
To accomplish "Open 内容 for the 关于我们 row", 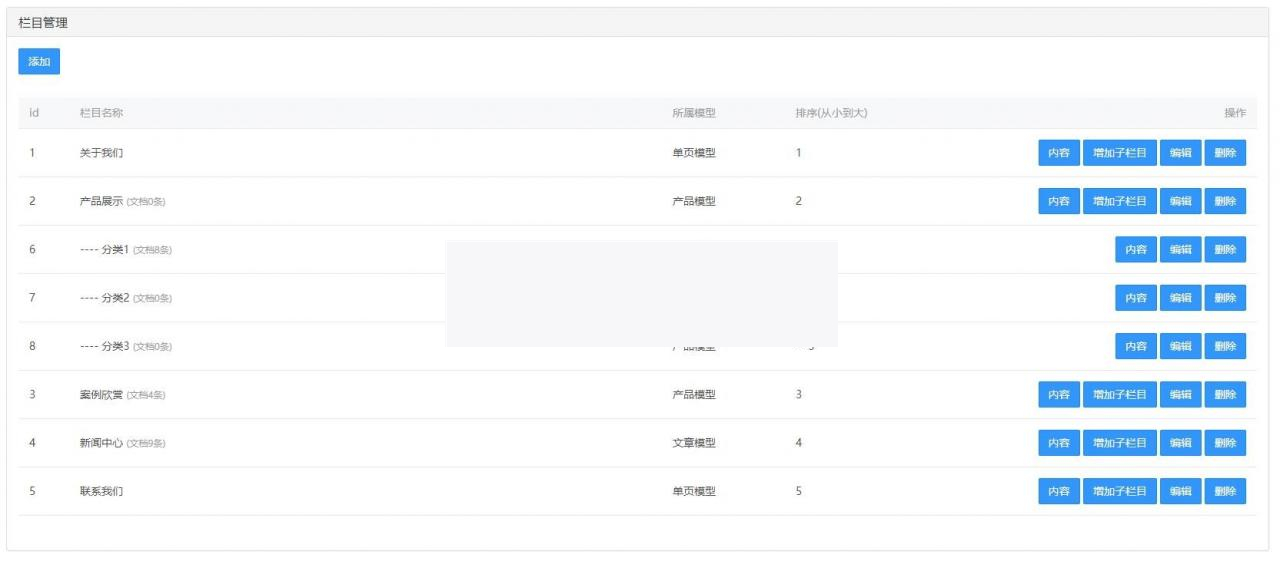I will (x=1058, y=153).
